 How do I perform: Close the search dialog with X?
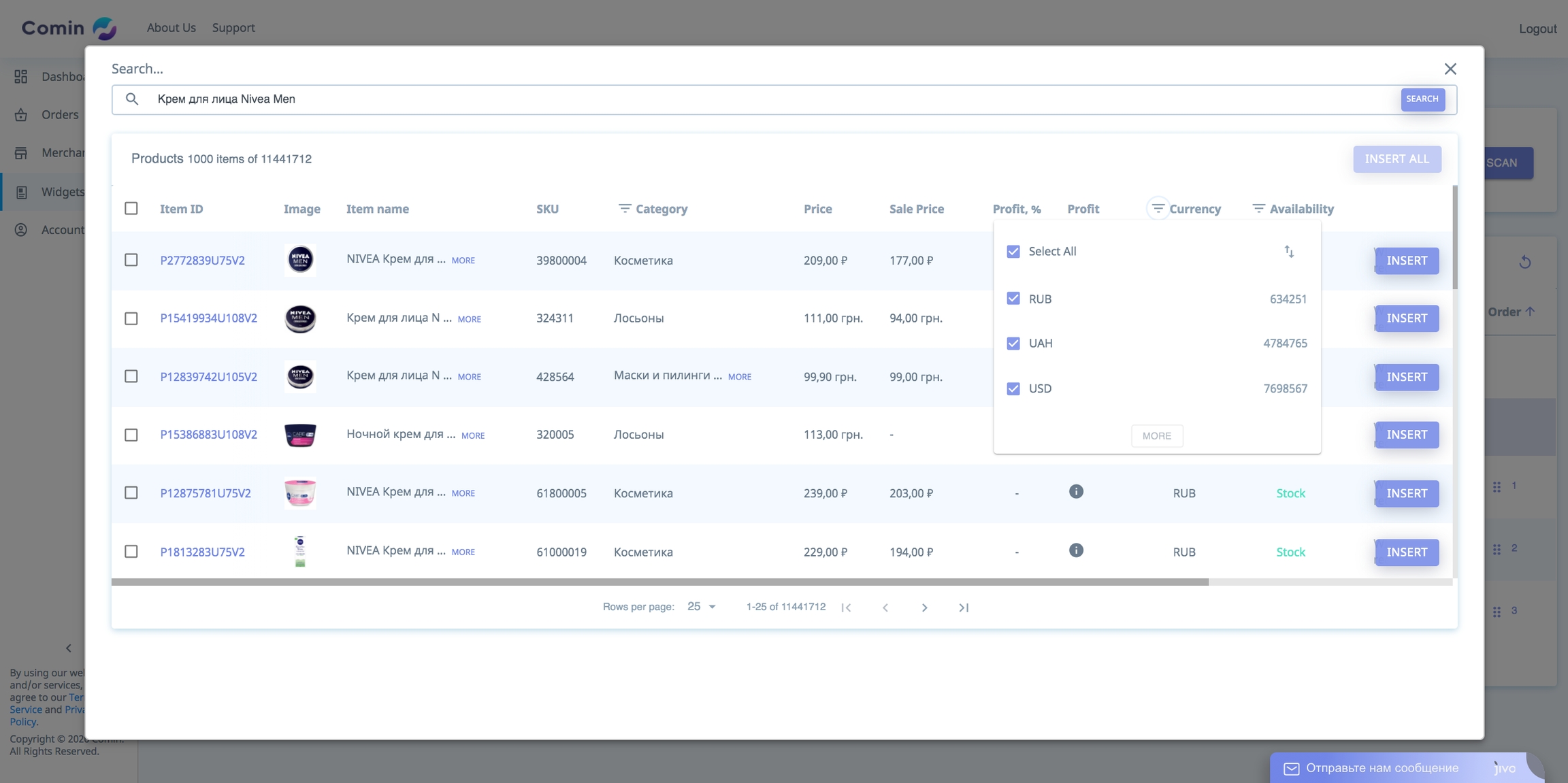tap(1450, 69)
